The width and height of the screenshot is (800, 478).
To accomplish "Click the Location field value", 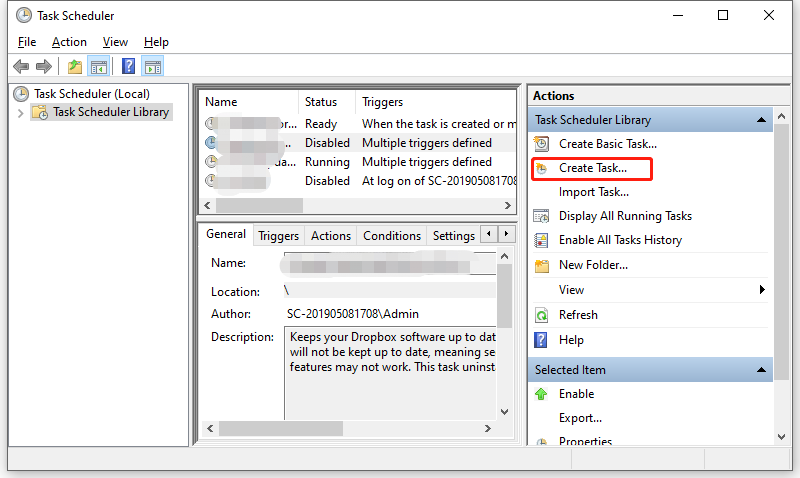I will click(x=390, y=290).
